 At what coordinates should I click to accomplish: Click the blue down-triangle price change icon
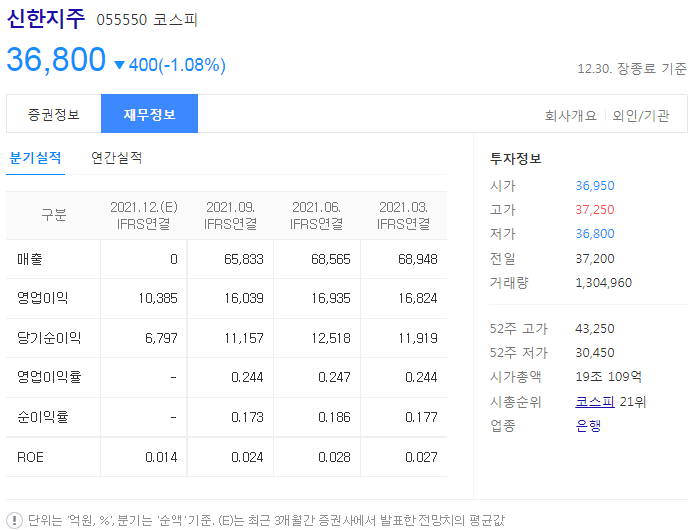(x=119, y=65)
